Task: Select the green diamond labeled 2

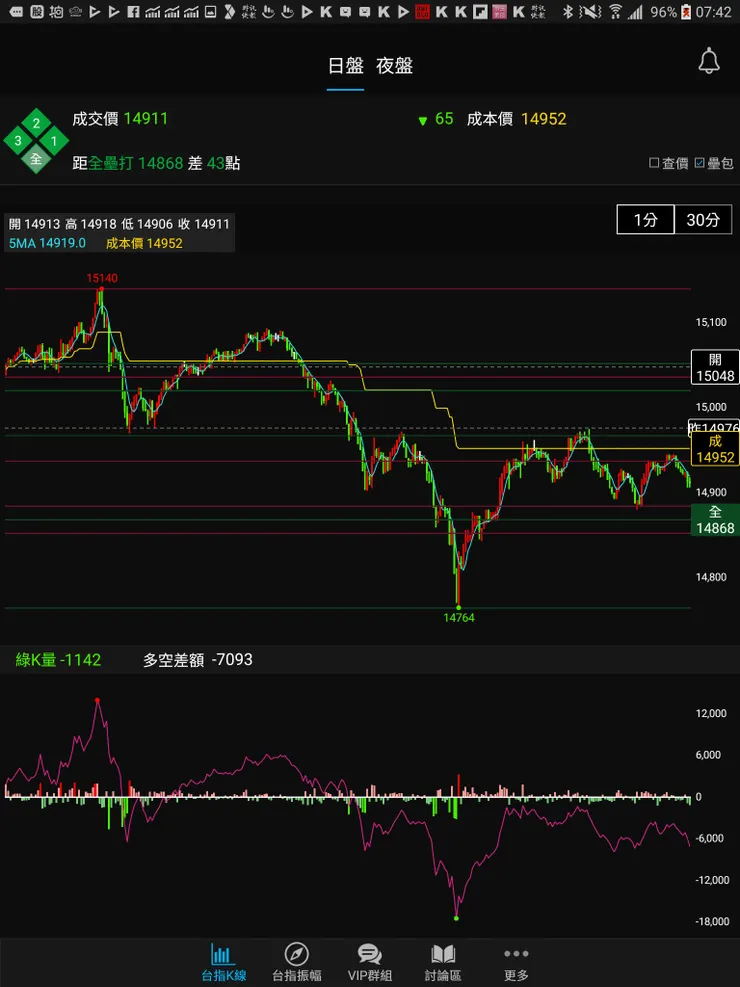Action: pos(36,123)
